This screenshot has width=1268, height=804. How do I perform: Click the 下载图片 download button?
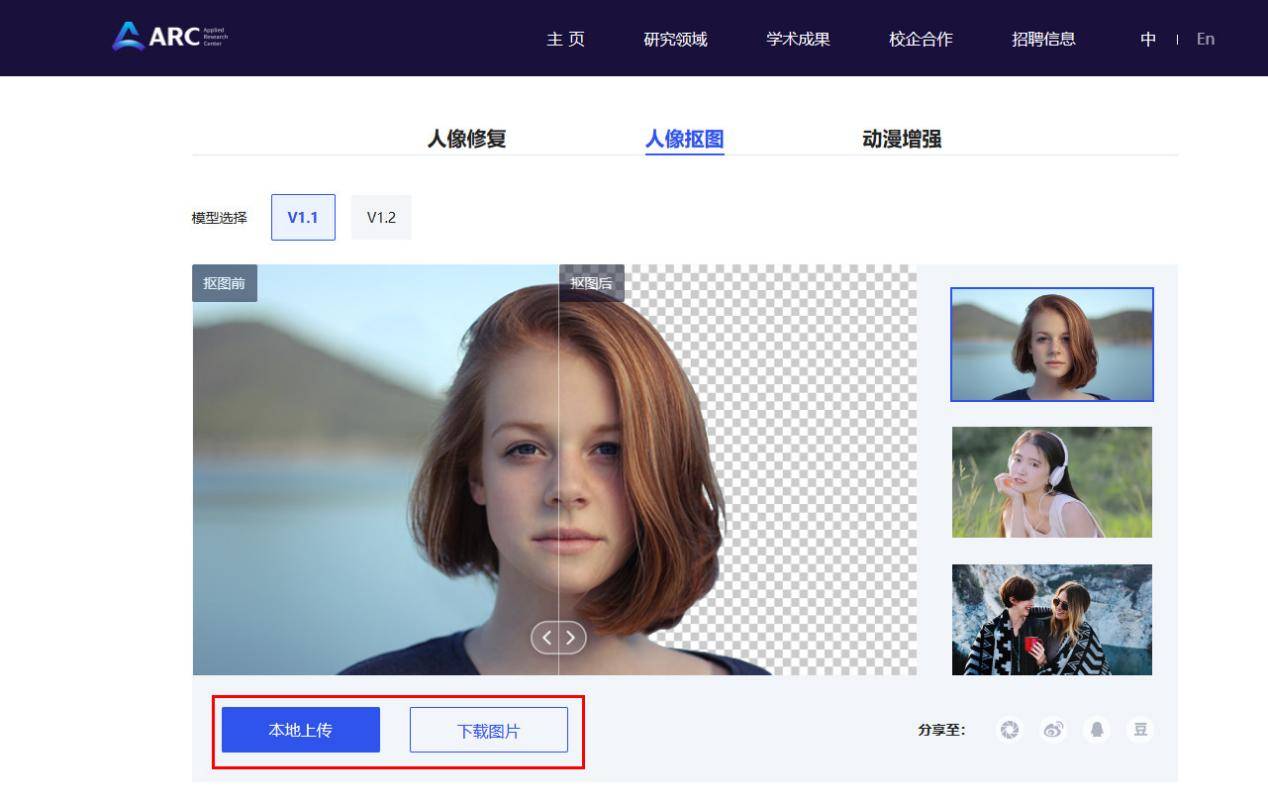[489, 730]
